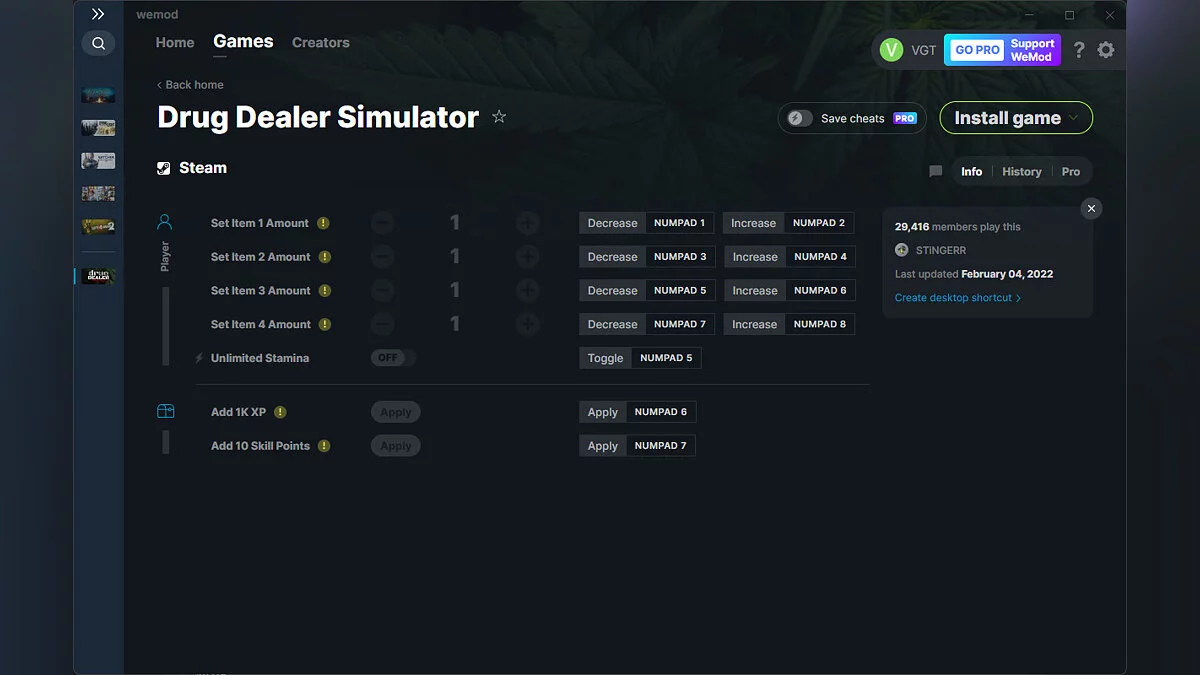Select fourth game thumbnail in sidebar
Screen dimensions: 1200x675
click(x=98, y=193)
